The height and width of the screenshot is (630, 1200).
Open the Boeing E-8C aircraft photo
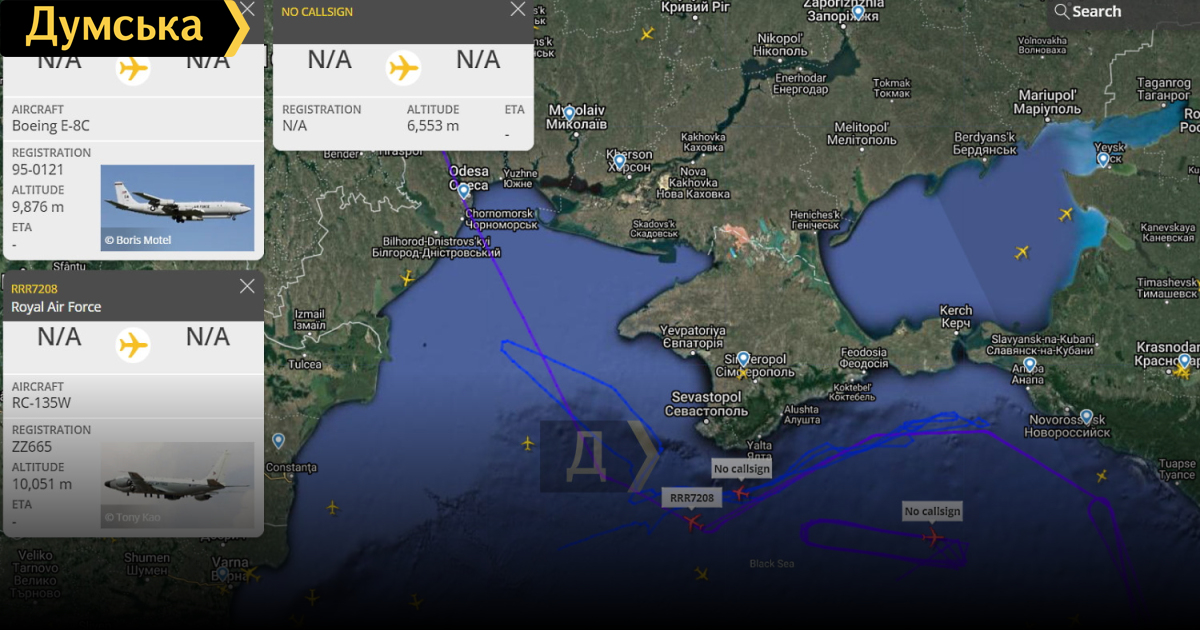(x=178, y=207)
